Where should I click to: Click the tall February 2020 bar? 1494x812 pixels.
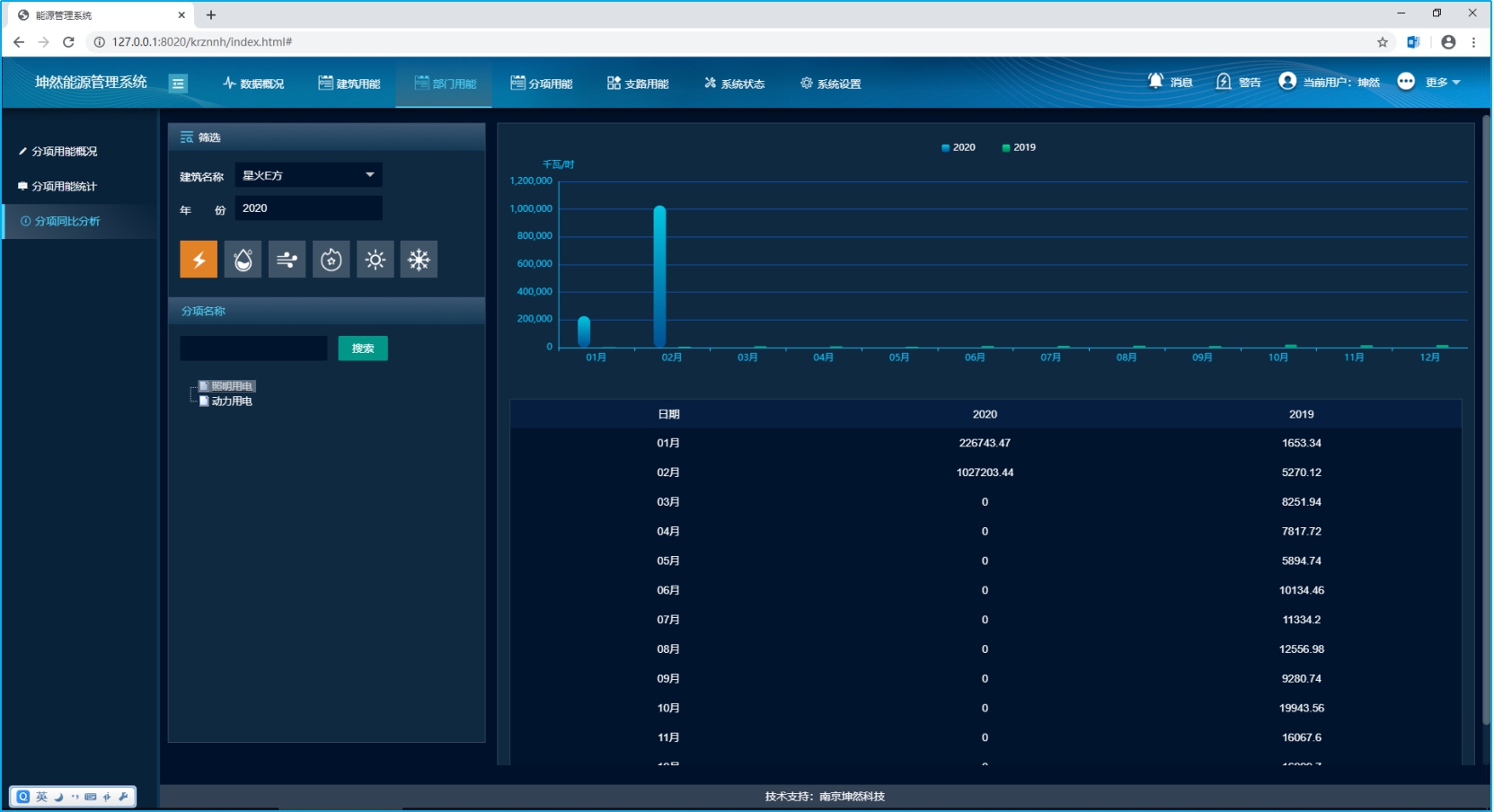tap(659, 277)
